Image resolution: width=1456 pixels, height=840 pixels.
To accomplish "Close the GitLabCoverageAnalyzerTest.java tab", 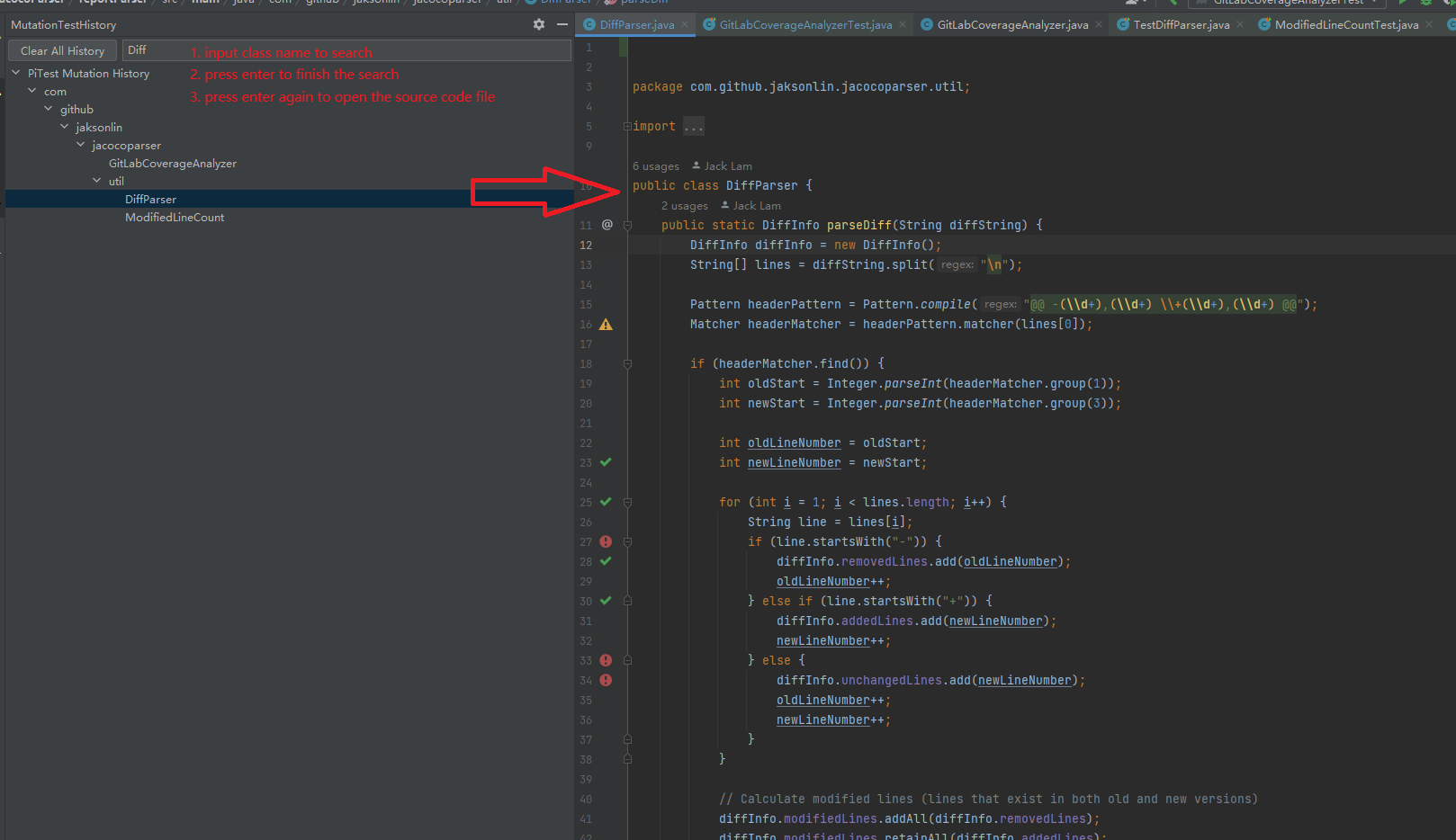I will tap(903, 24).
